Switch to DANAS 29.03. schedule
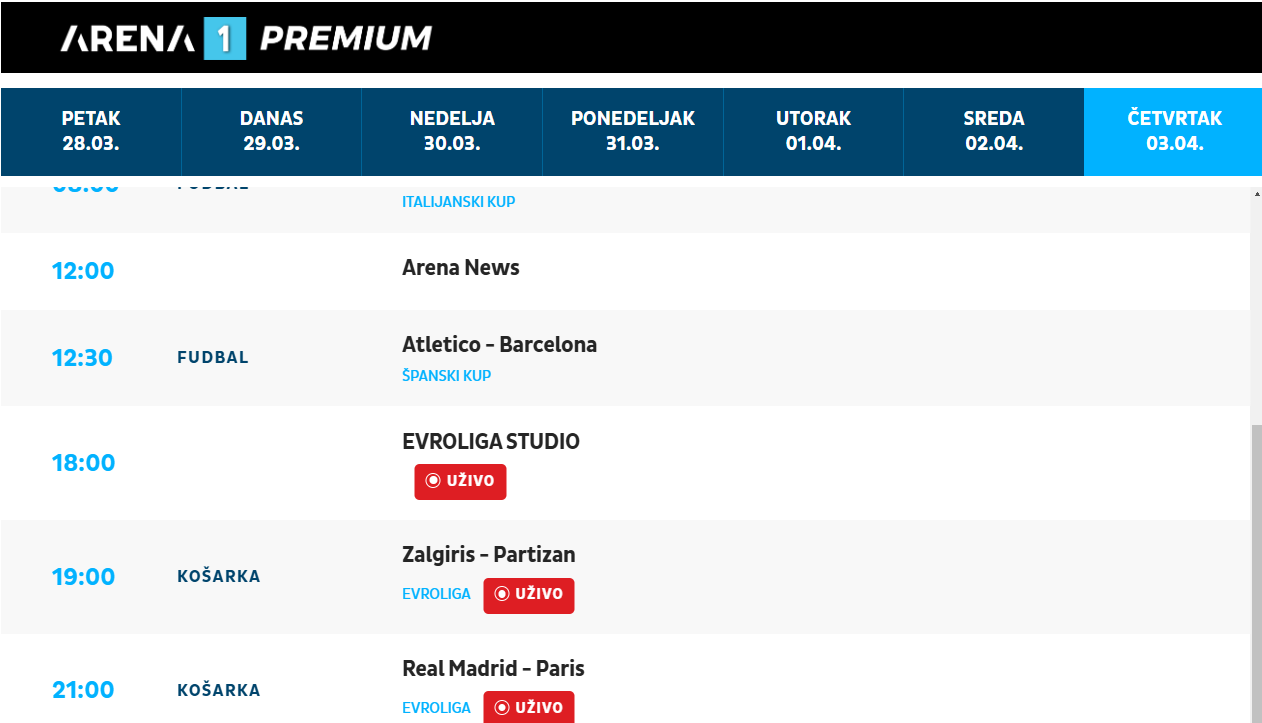Screen dimensions: 1262x723 [271, 131]
